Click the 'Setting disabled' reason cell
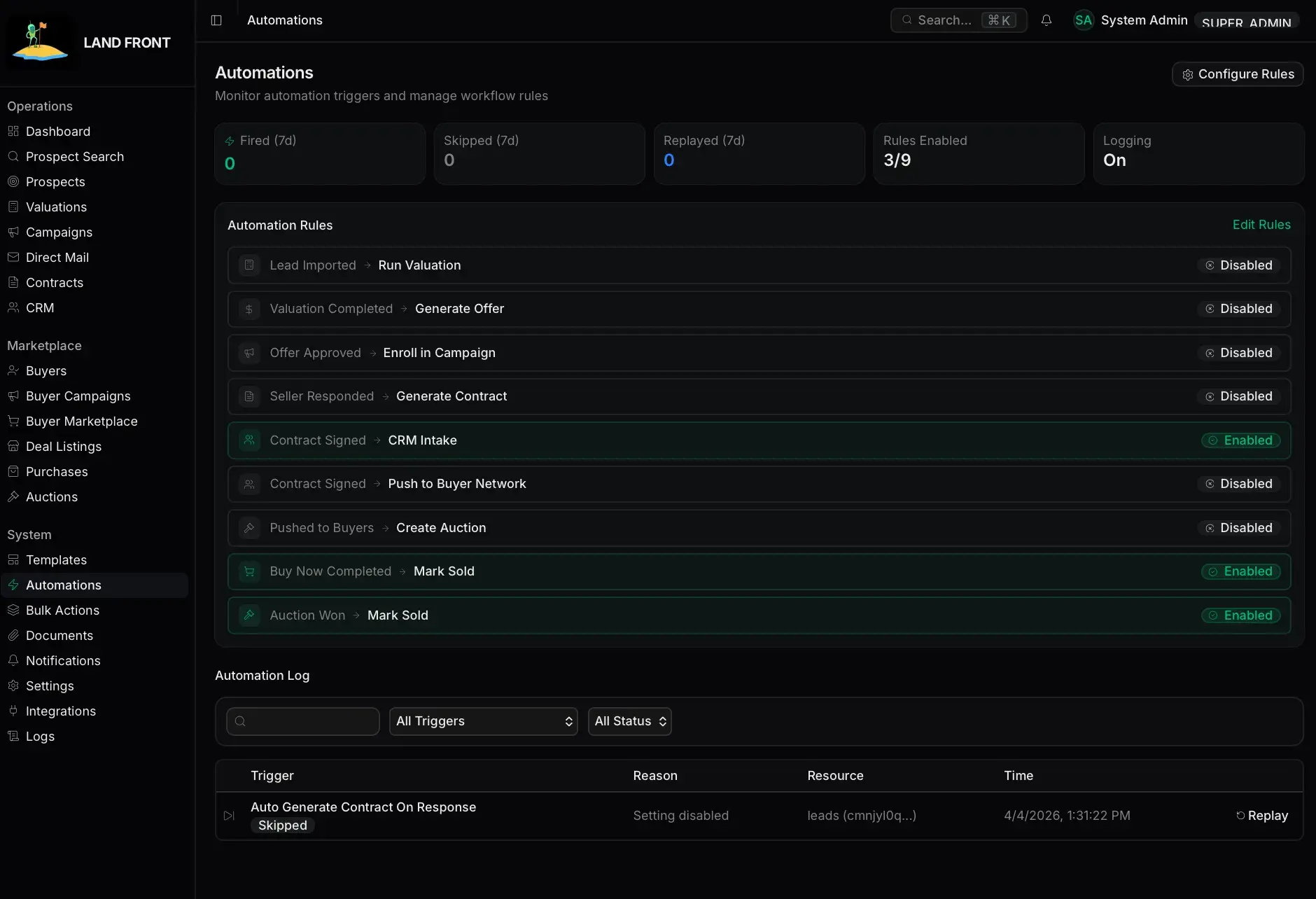The width and height of the screenshot is (1316, 899). click(681, 816)
